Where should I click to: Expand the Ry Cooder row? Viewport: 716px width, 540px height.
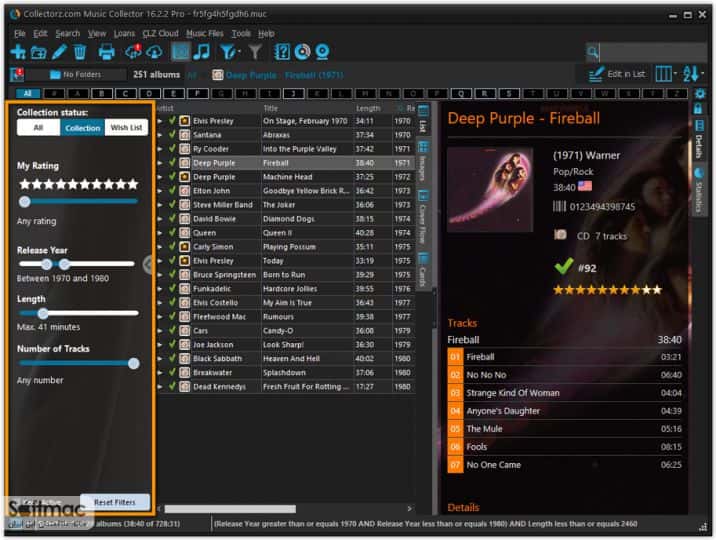pos(160,149)
